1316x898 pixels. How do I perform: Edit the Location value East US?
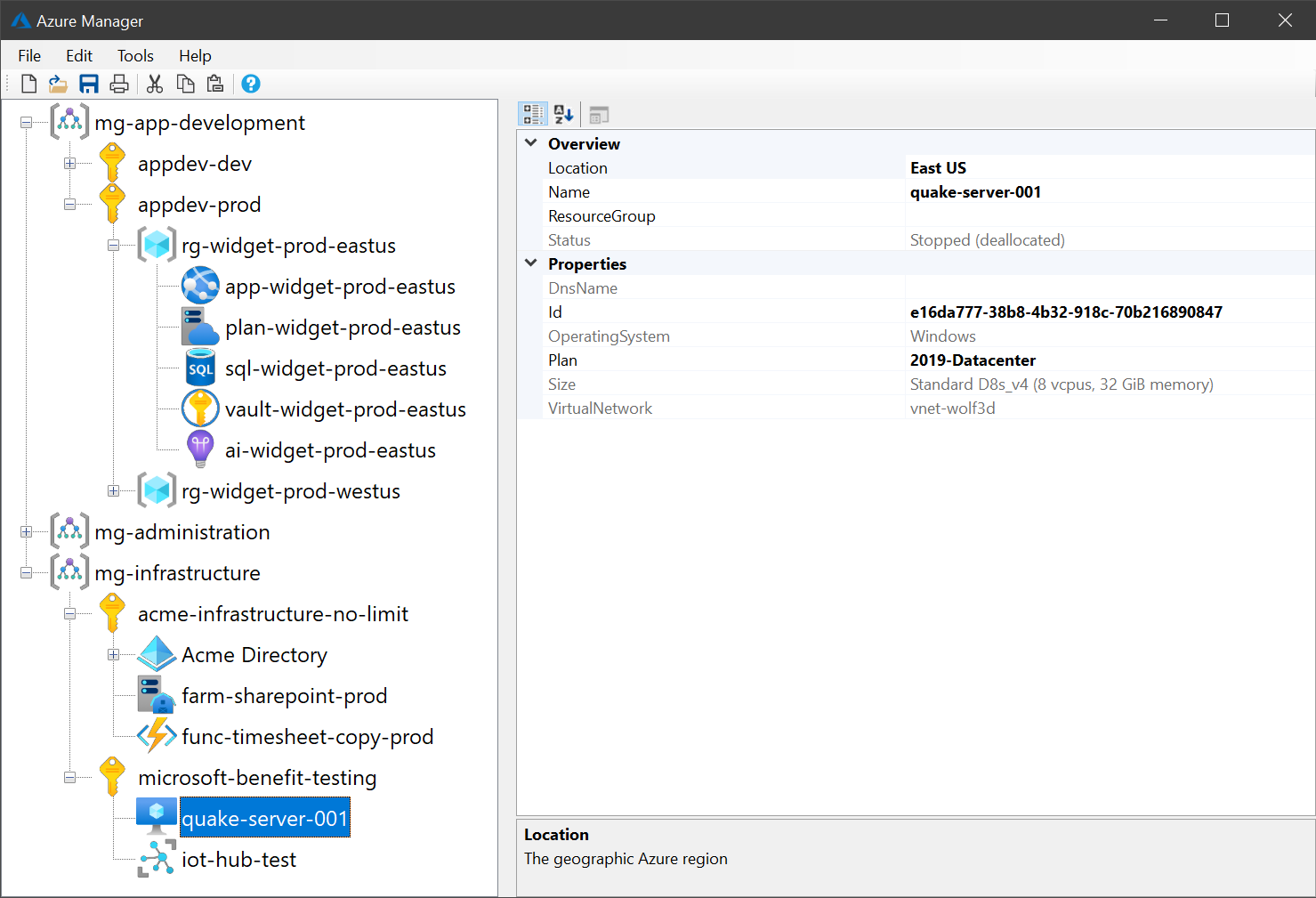1110,167
